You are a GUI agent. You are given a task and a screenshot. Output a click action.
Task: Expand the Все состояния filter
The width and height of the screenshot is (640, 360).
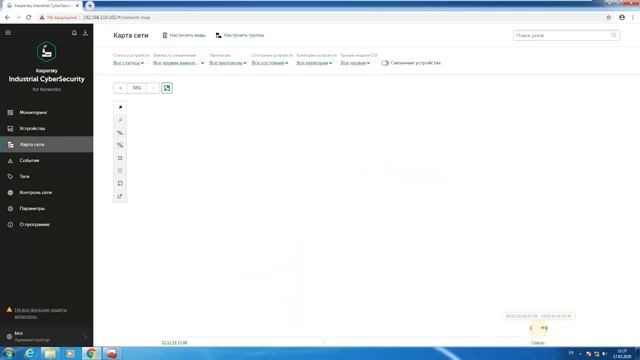click(270, 63)
